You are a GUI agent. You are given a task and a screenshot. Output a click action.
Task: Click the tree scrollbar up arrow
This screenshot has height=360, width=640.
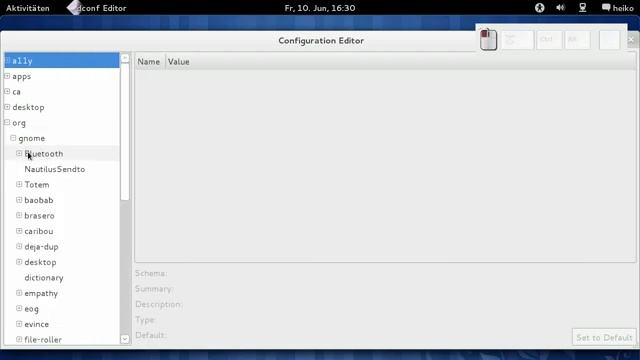pyautogui.click(x=125, y=58)
